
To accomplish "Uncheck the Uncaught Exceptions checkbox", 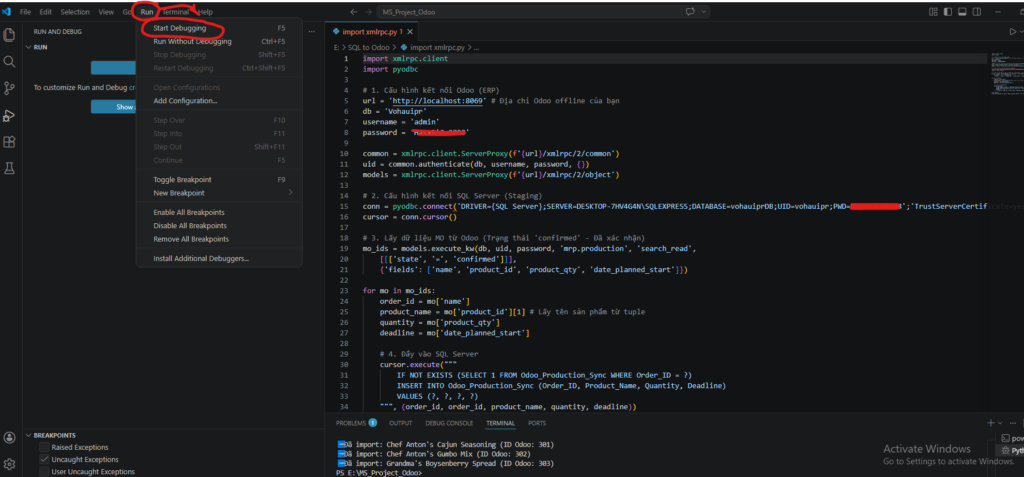I will 44,460.
